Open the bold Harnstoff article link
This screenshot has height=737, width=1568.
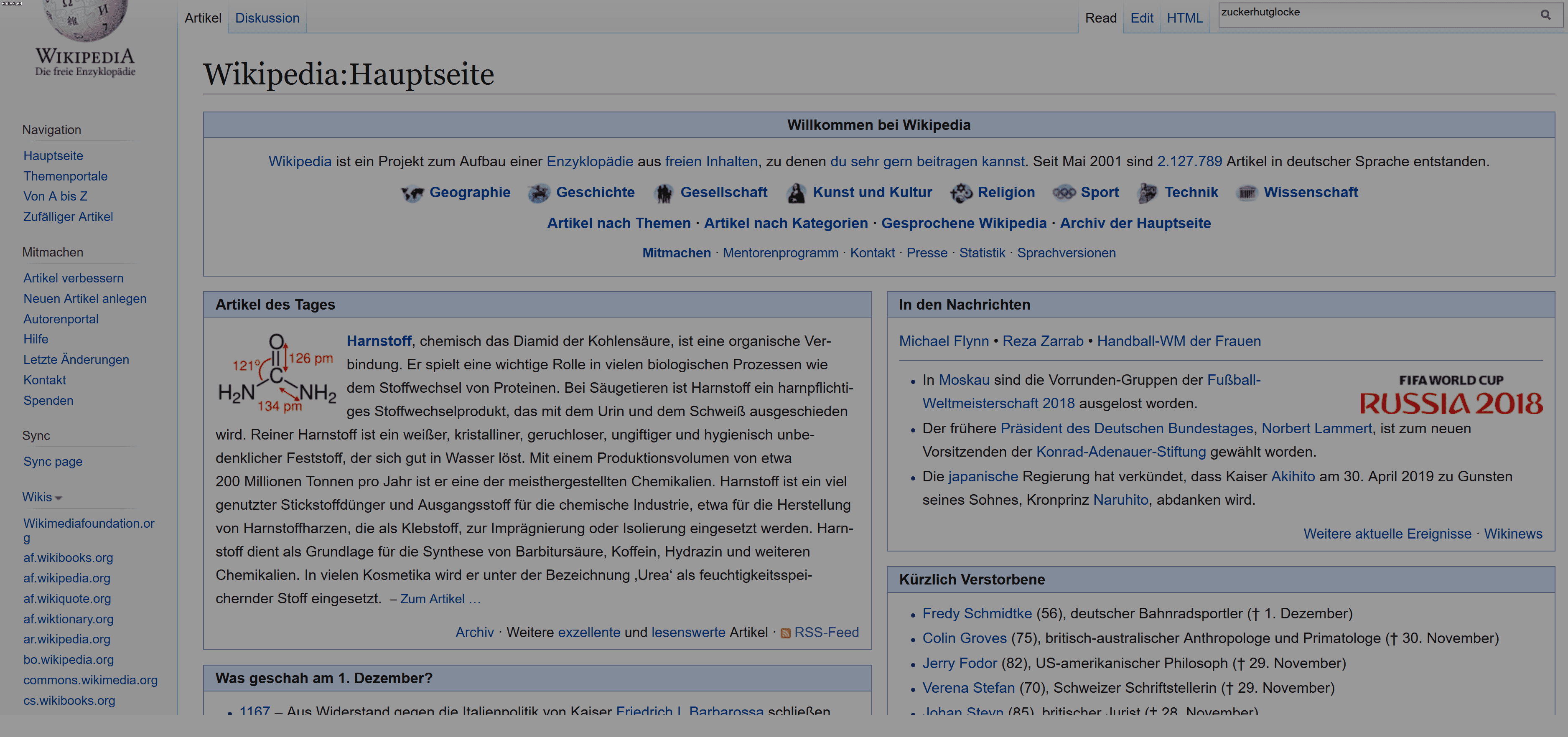(379, 341)
